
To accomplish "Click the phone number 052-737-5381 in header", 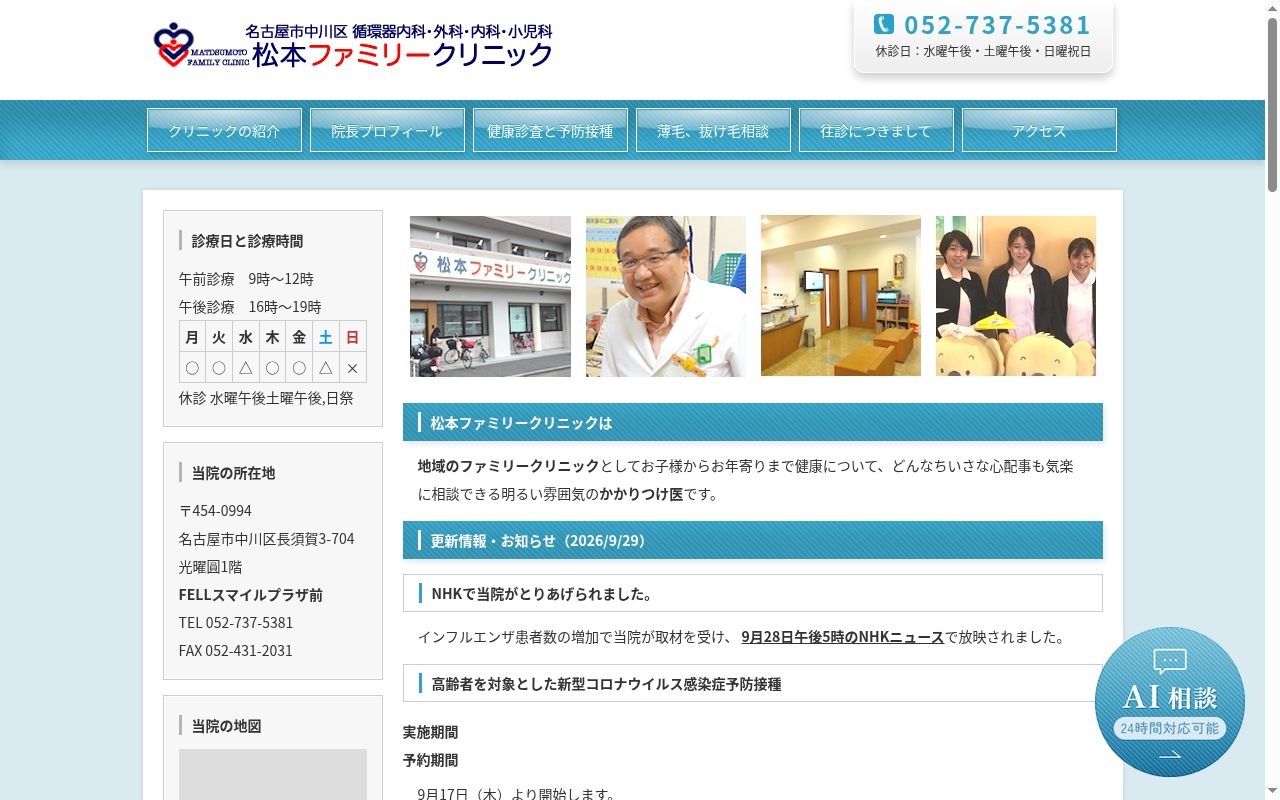I will 998,25.
